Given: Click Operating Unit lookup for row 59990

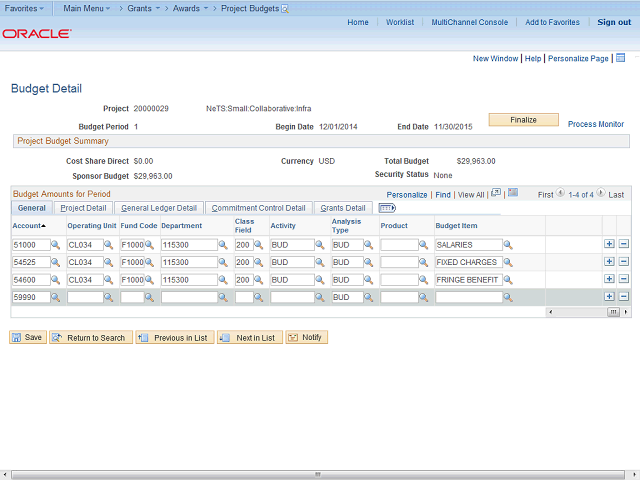Looking at the screenshot, I should point(109,297).
